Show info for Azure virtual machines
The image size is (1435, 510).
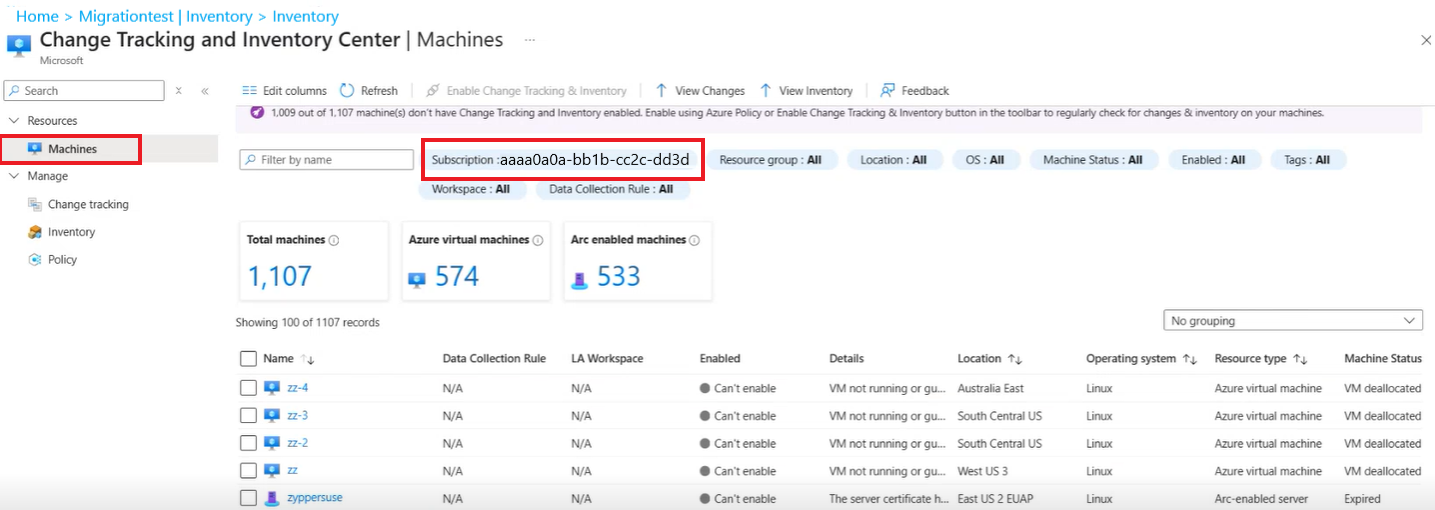[538, 240]
